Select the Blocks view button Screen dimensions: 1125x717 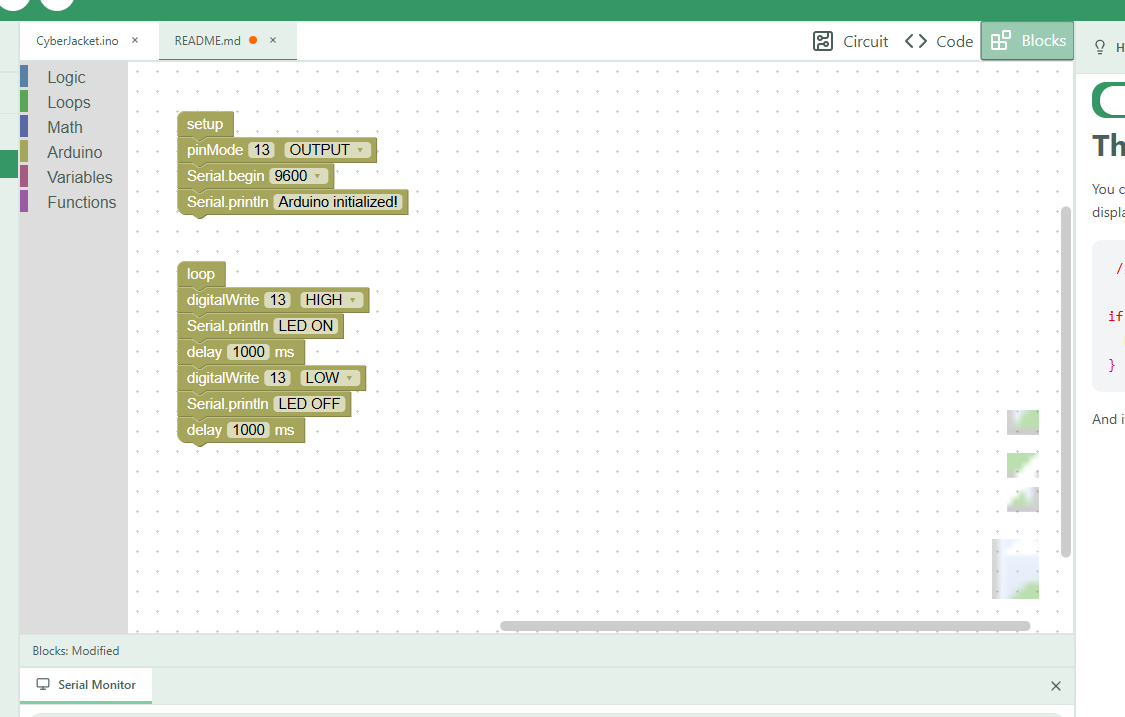point(1027,41)
